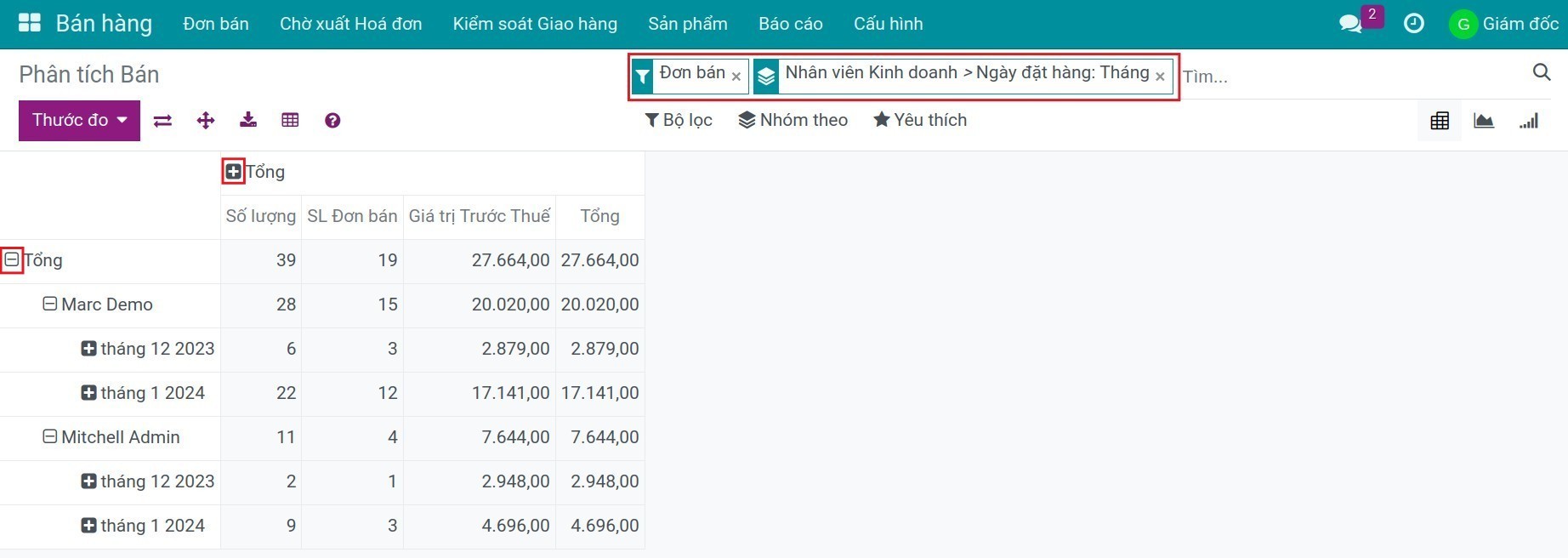Switch to pivot table view

coord(1440,121)
